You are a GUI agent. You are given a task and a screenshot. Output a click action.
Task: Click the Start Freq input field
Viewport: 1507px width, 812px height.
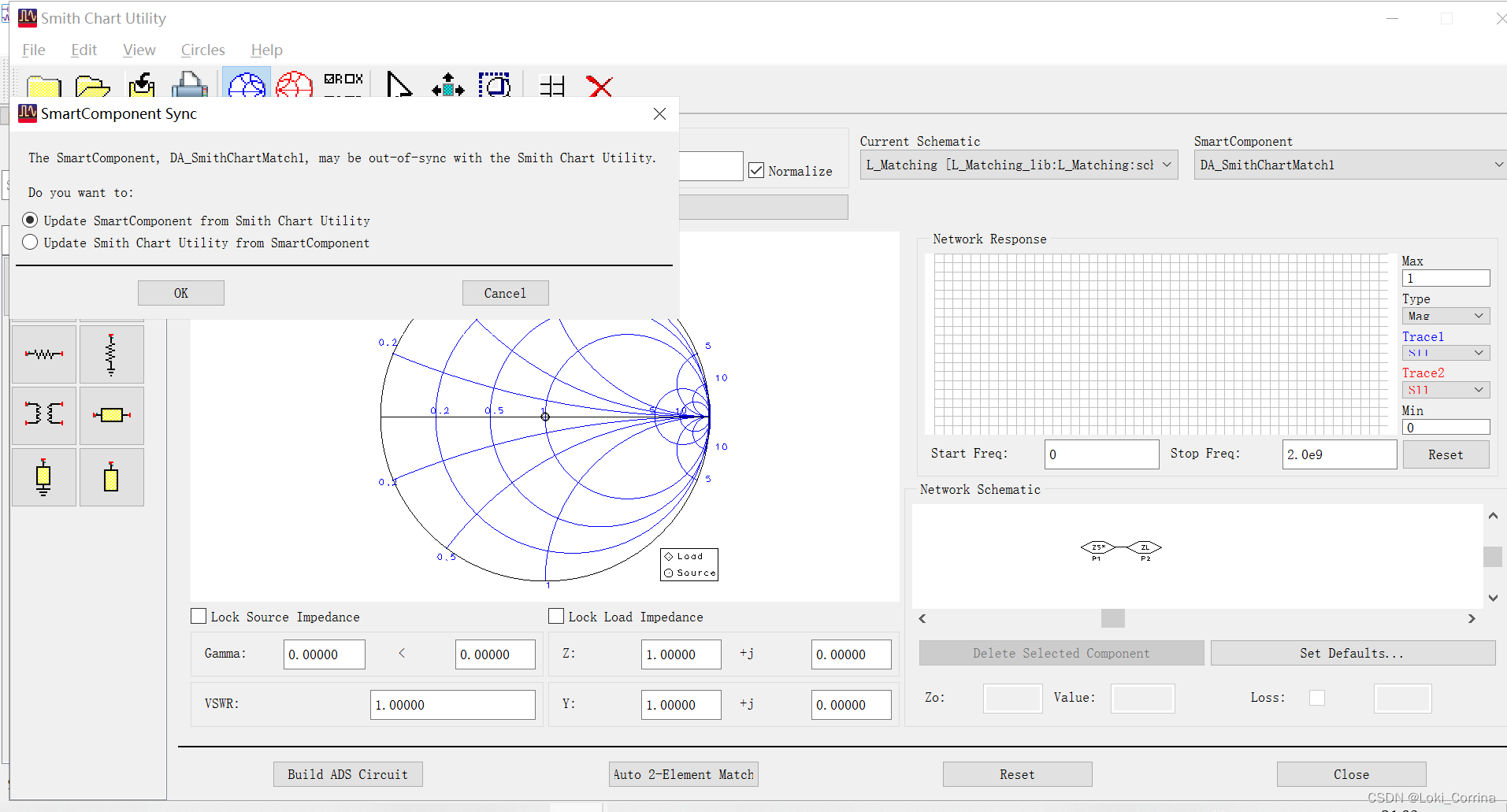[x=1101, y=454]
